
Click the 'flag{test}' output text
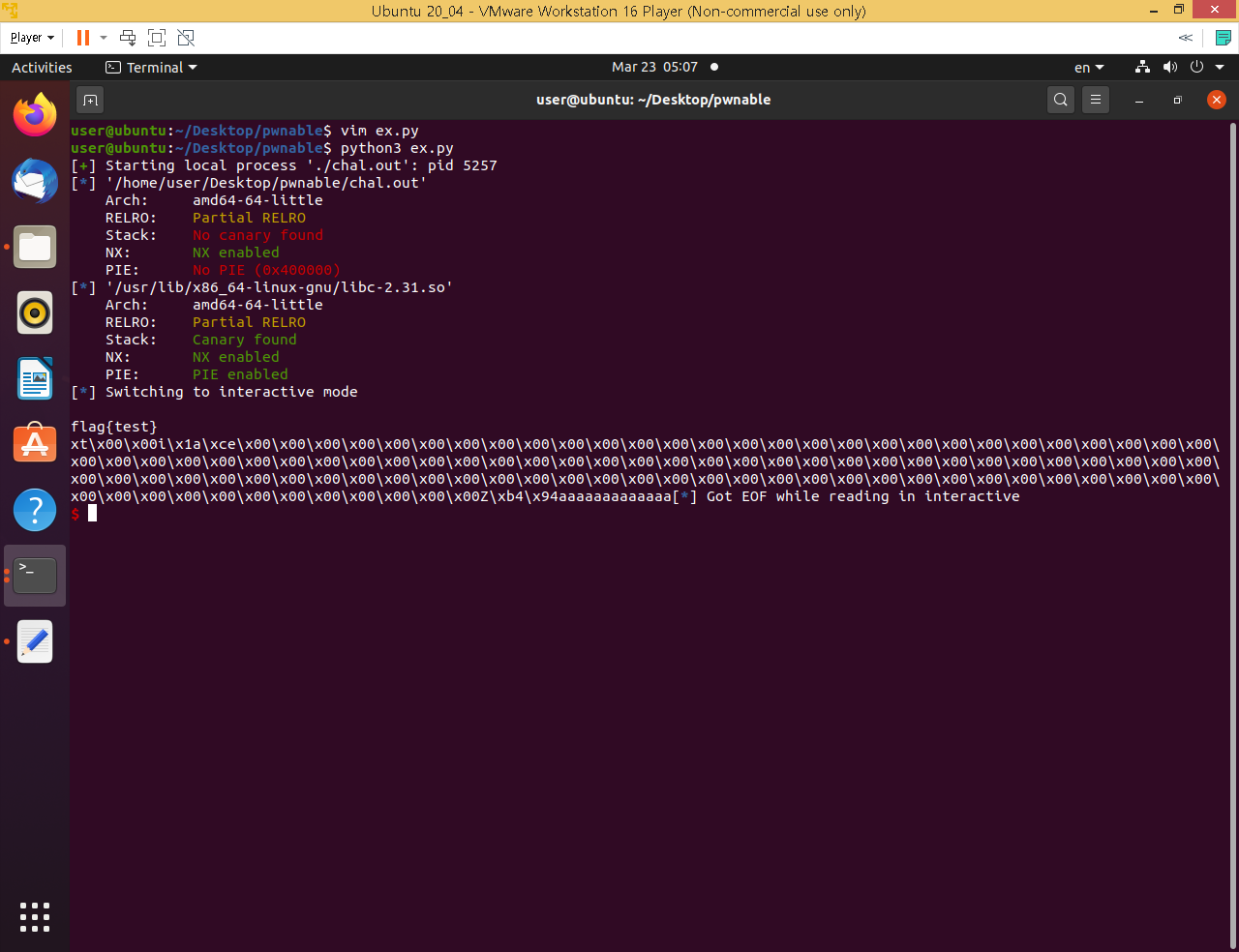(114, 427)
